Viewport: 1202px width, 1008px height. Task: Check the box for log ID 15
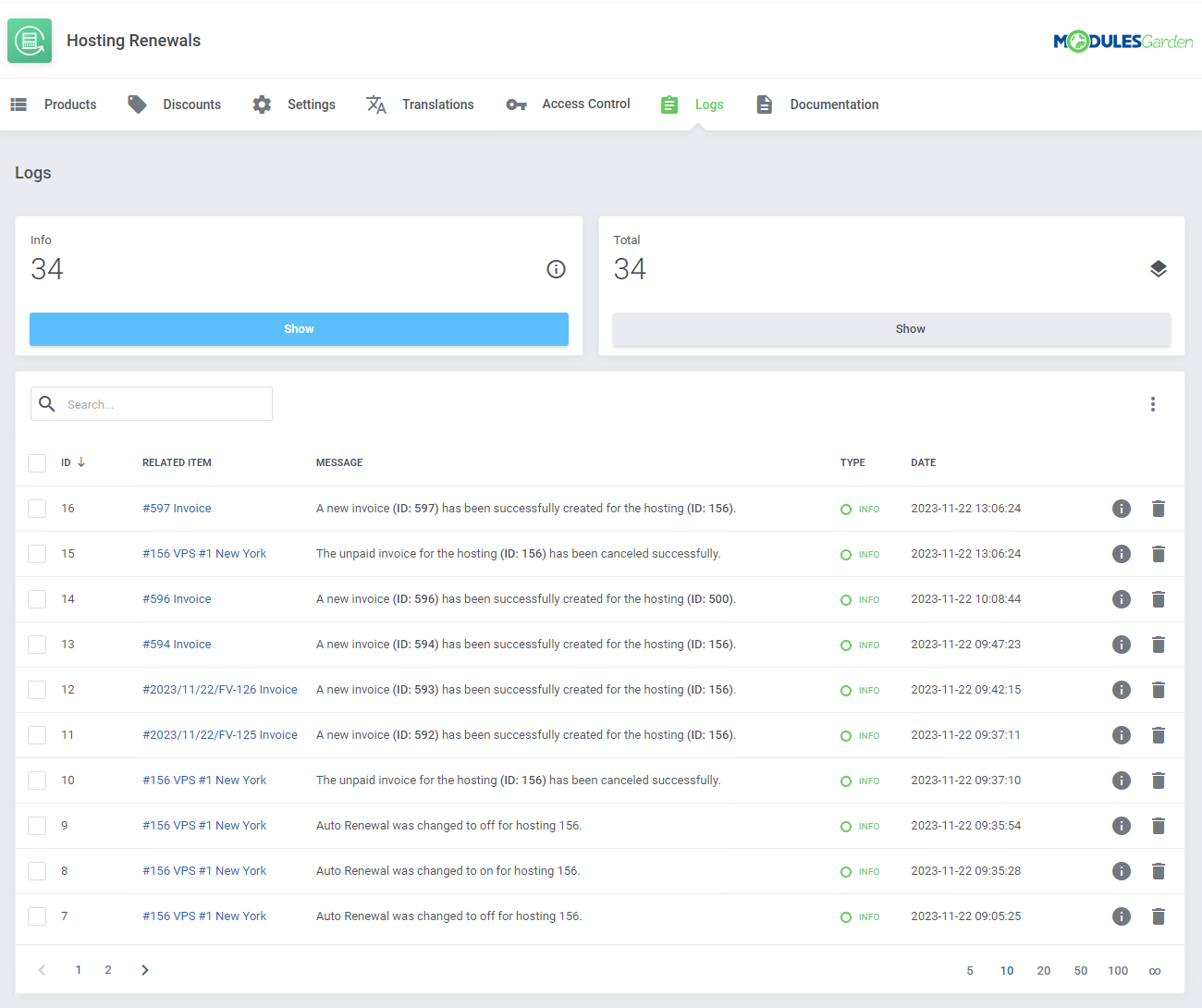pyautogui.click(x=37, y=554)
